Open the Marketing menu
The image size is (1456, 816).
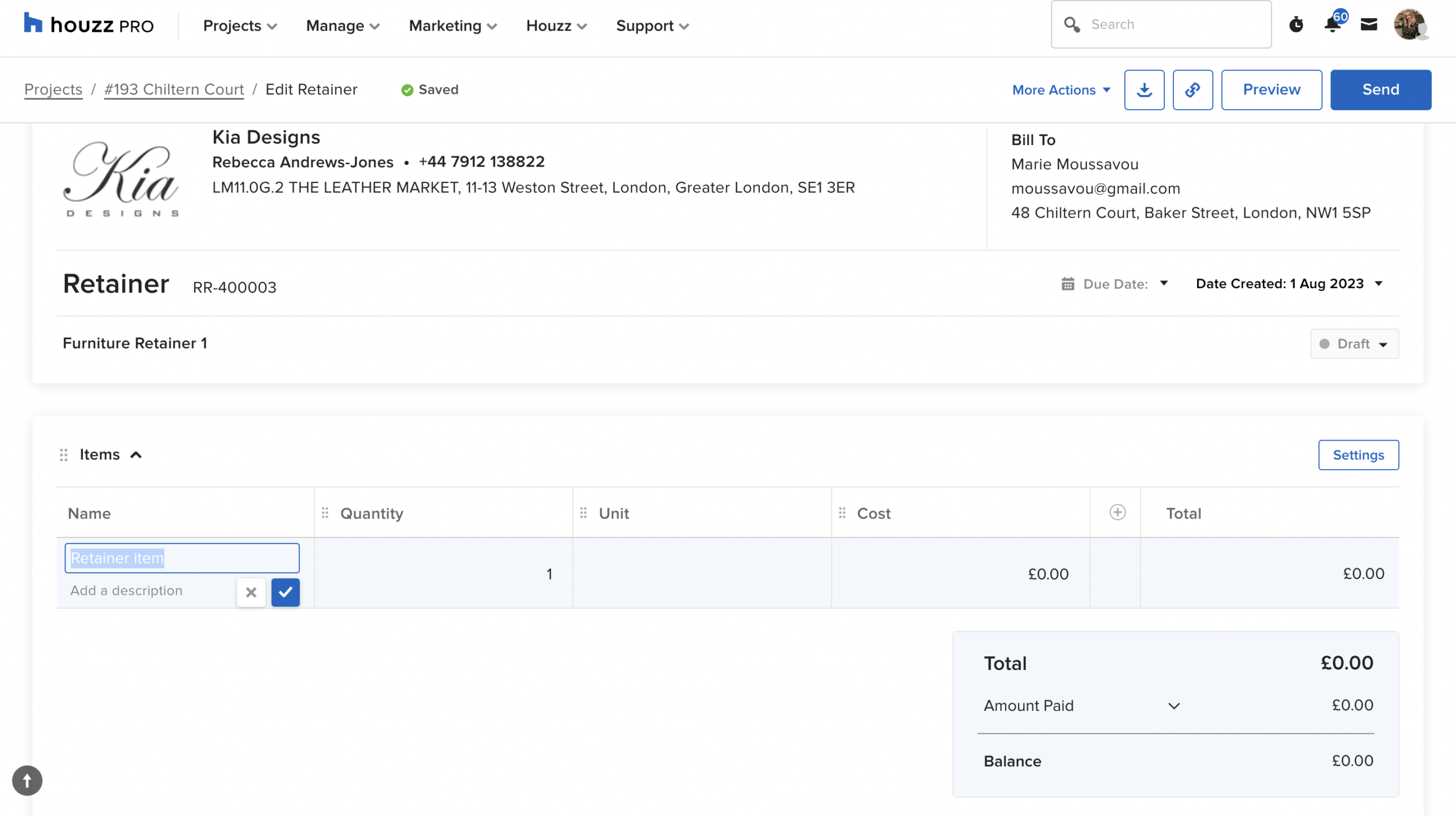453,26
